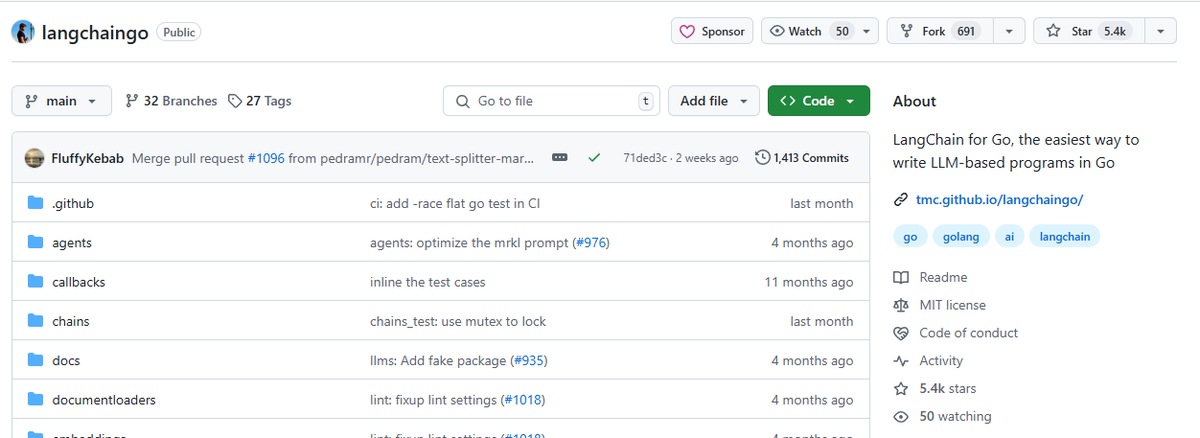
Task: Expand commit message ellipsis button
Action: pos(560,158)
